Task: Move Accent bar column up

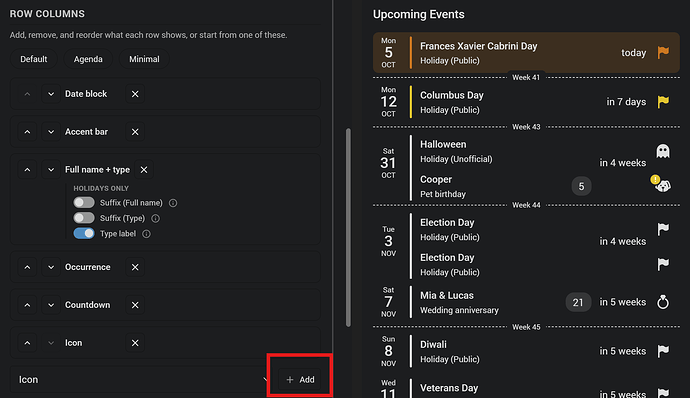Action: [27, 132]
